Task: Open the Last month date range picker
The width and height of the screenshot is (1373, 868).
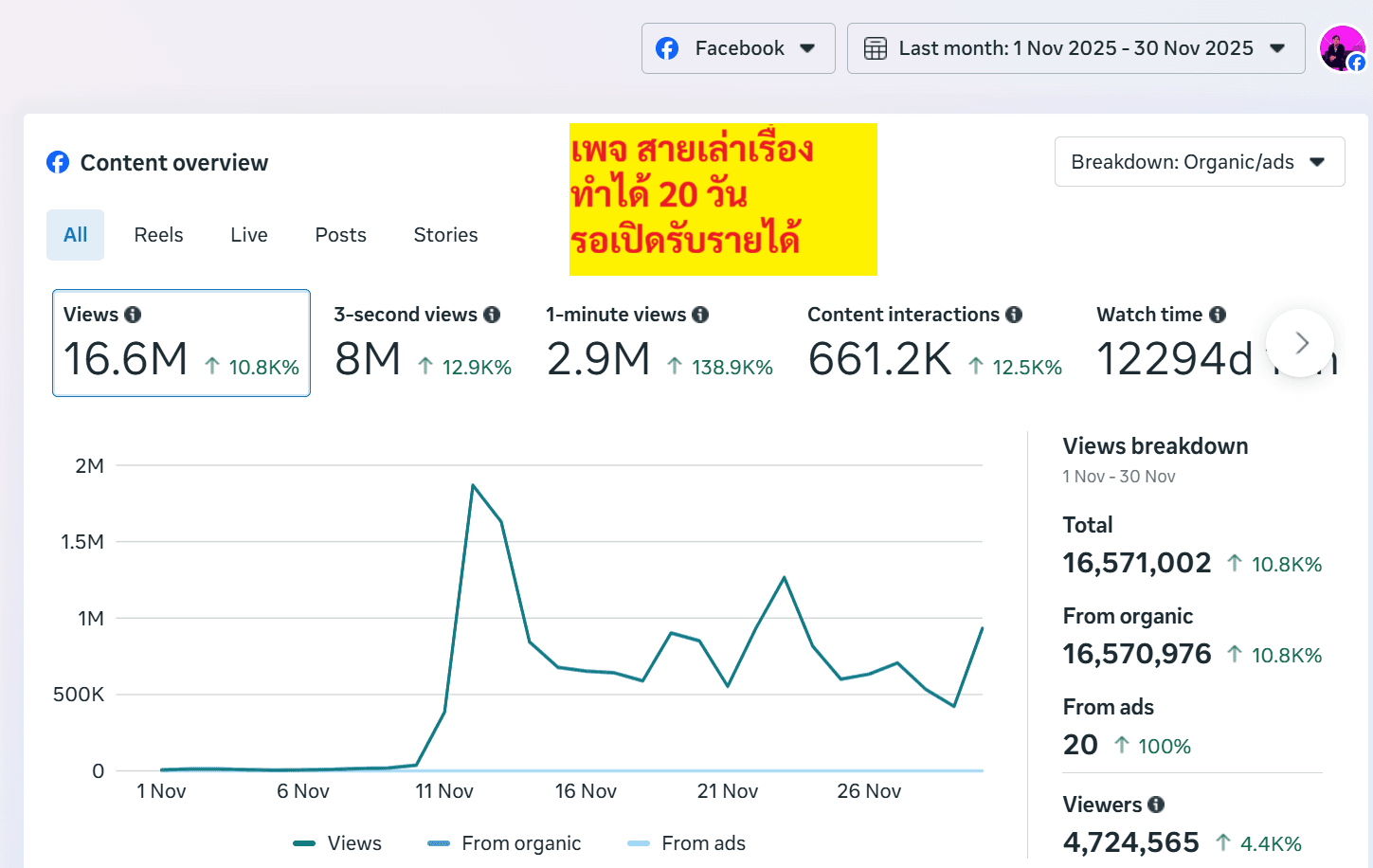Action: tap(1075, 48)
